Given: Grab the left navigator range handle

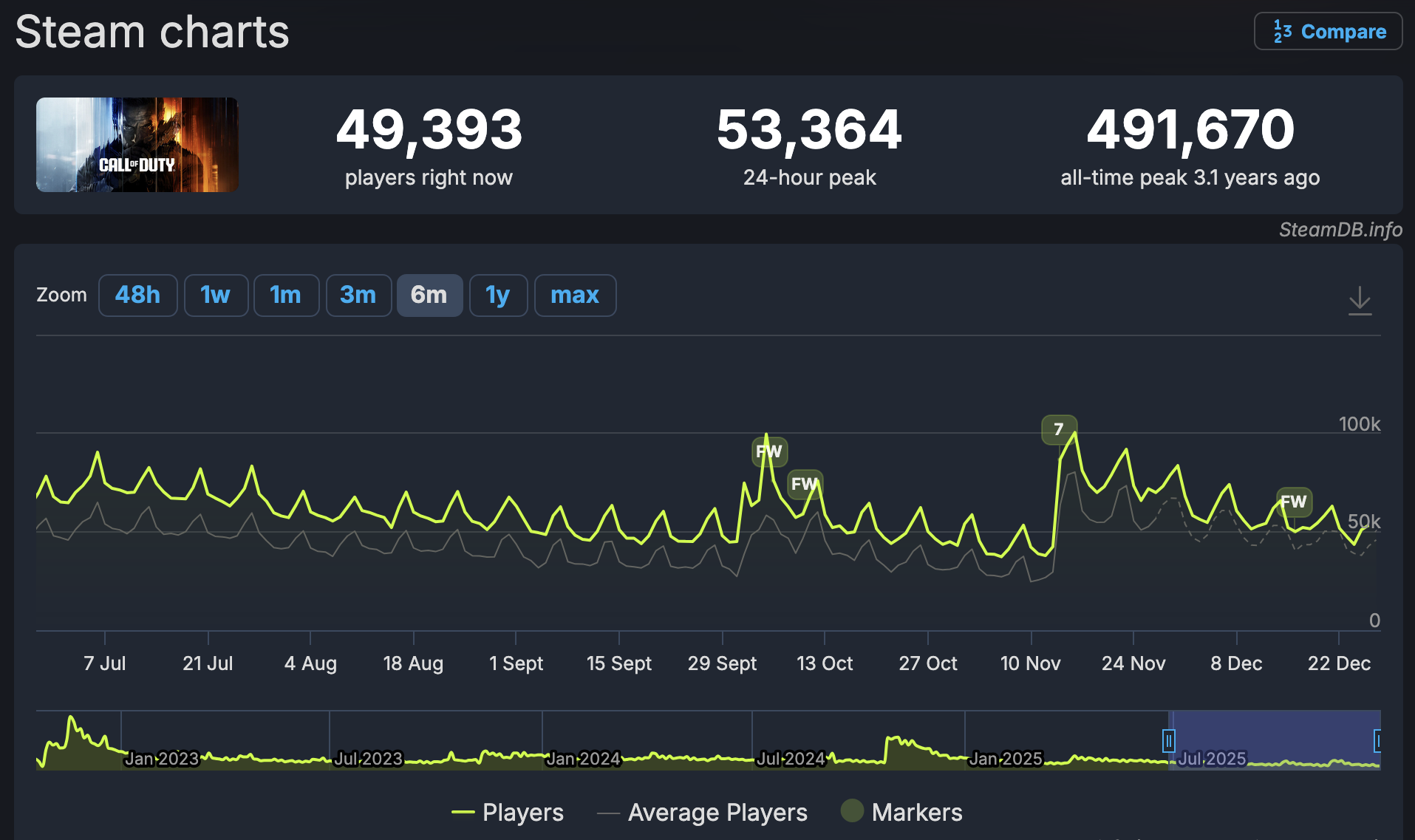Looking at the screenshot, I should point(1168,740).
